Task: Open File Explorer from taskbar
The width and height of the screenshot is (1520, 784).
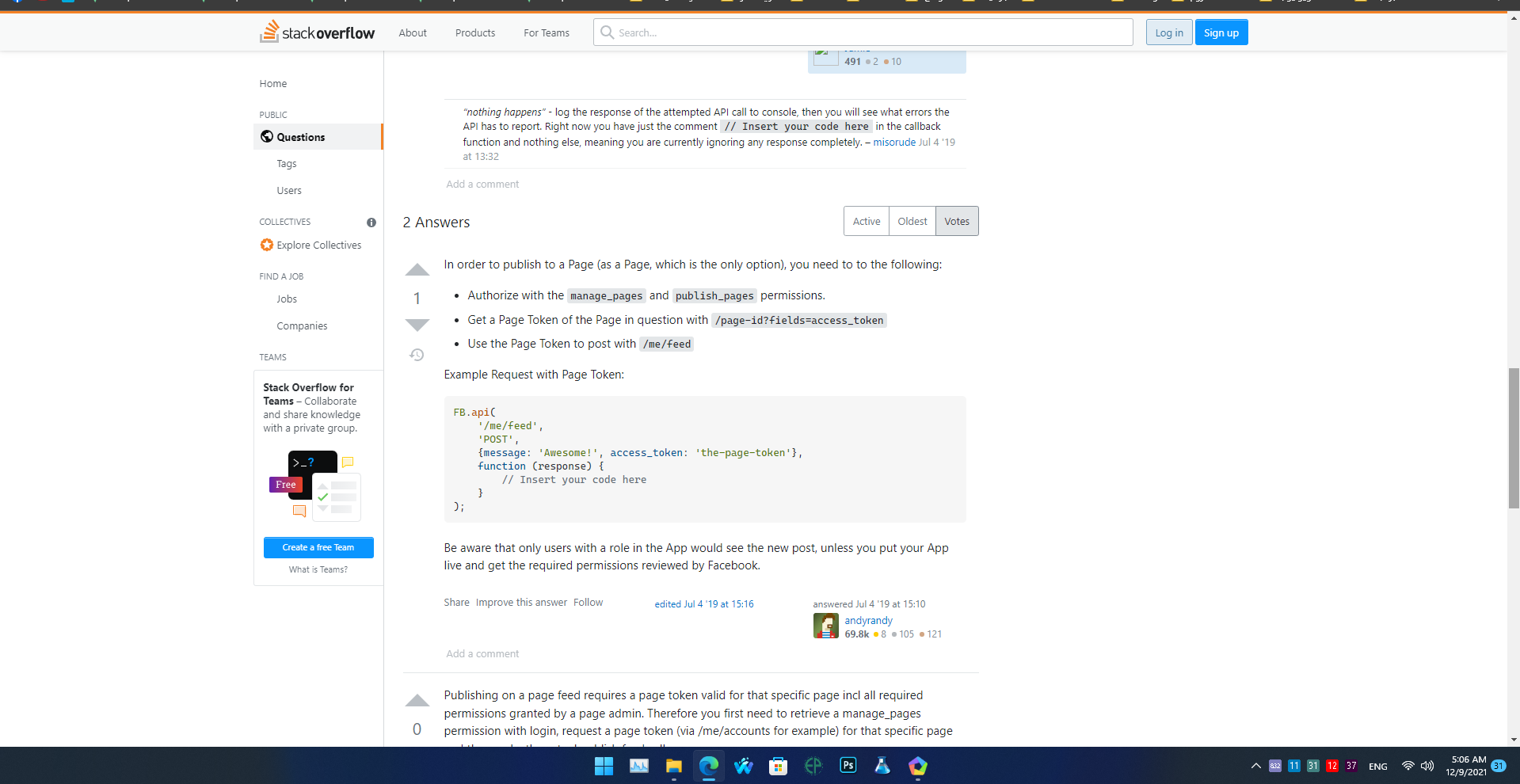Action: 674,766
